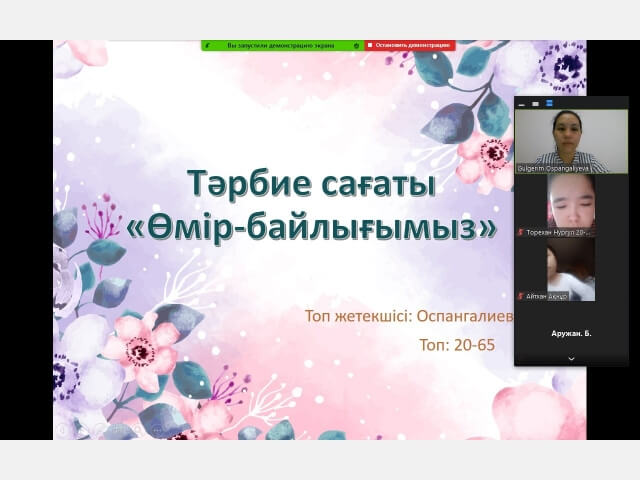Click the connection indicator icon in the green bar
Viewport: 640px width, 480px height.
point(208,46)
